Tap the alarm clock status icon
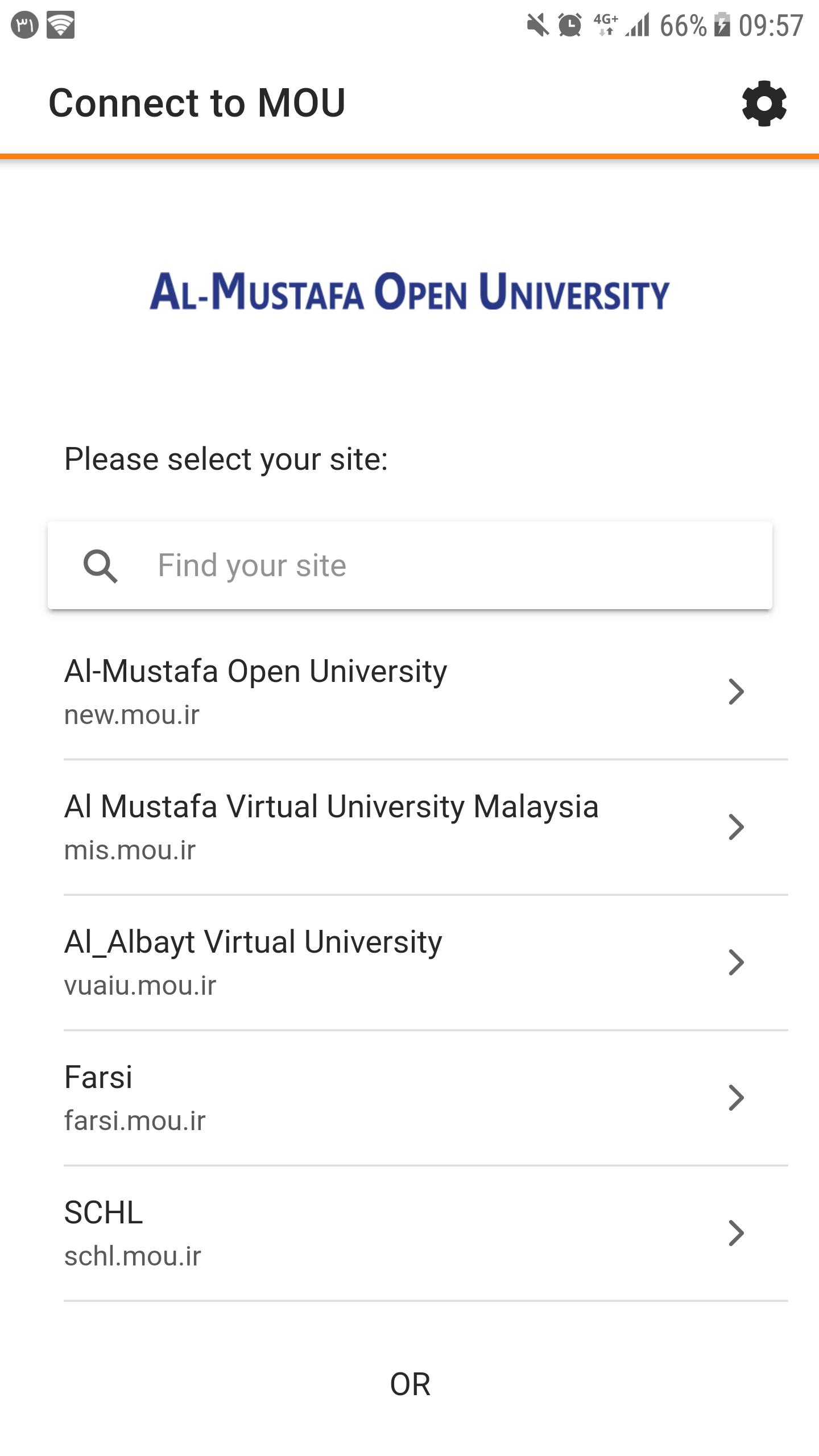 click(x=570, y=26)
